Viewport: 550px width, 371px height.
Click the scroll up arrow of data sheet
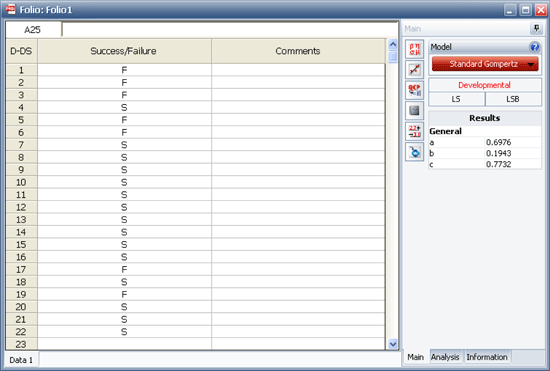[393, 45]
